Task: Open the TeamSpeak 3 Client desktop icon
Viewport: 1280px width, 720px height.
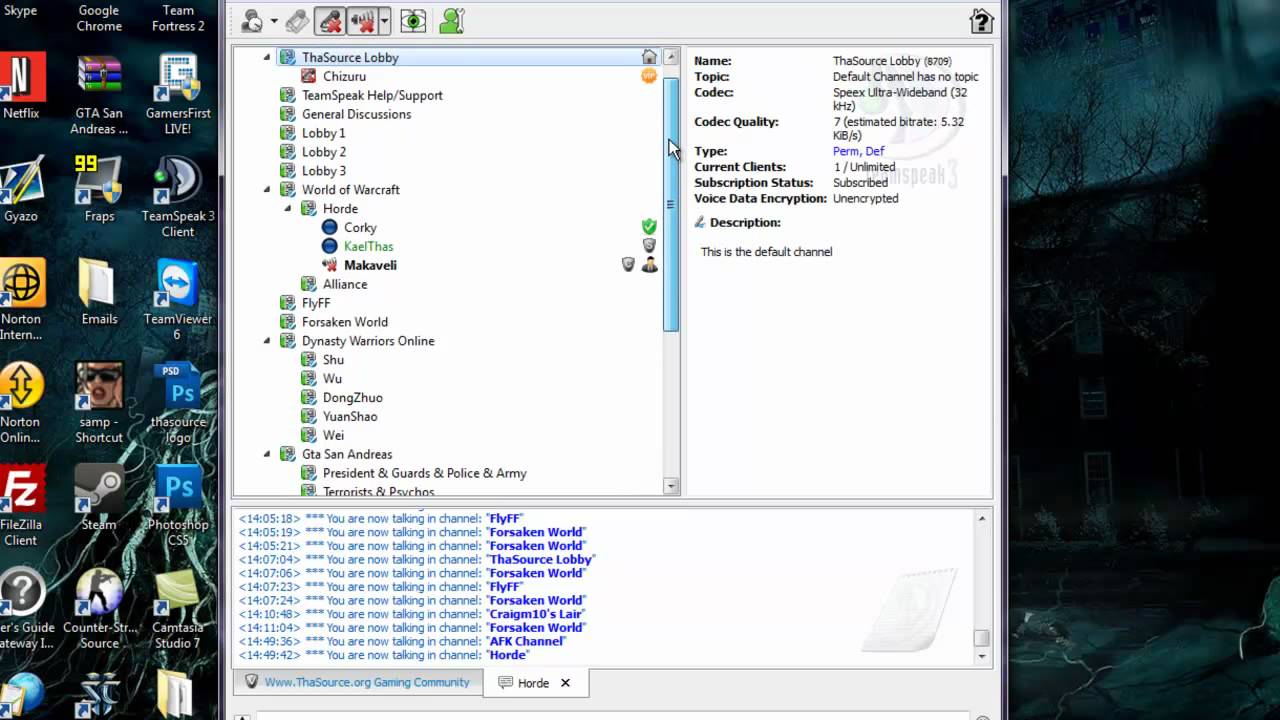Action: click(178, 197)
